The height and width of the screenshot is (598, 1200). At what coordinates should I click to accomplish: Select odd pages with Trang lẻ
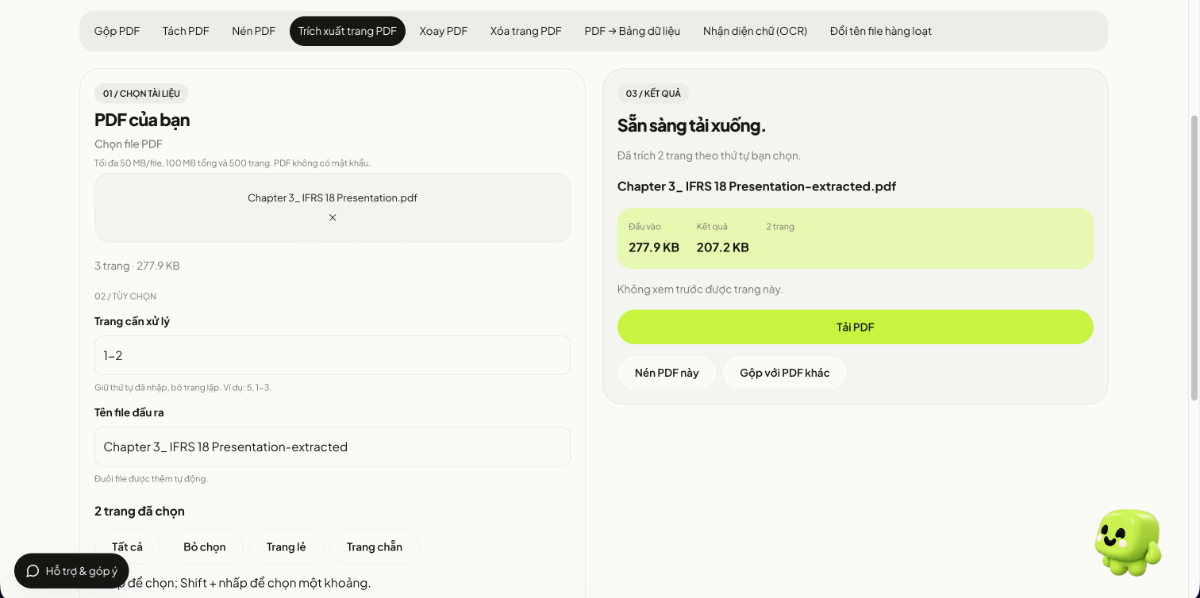pos(286,547)
